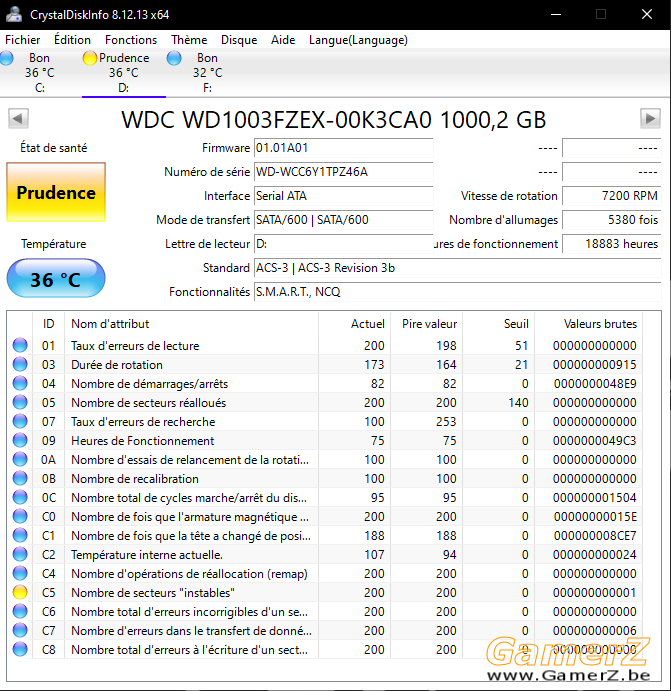671x691 pixels.
Task: Open the Disque menu
Action: click(x=239, y=40)
